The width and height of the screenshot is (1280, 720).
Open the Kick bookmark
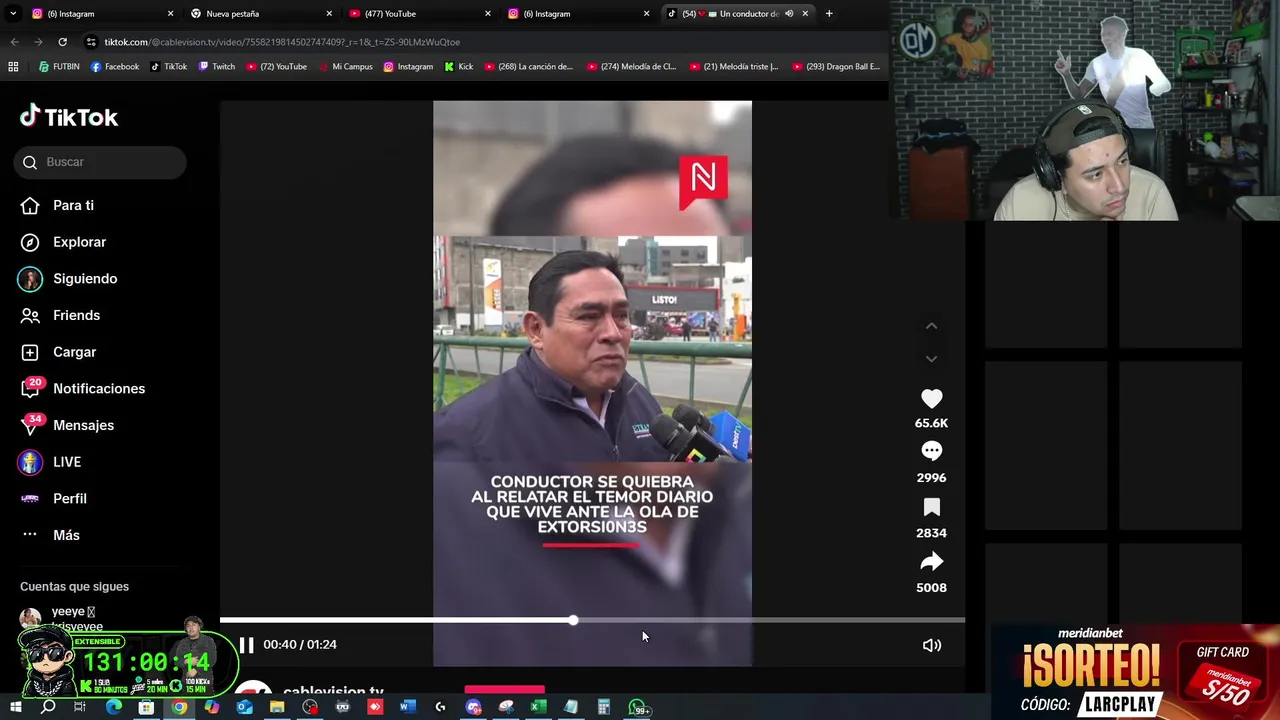click(458, 67)
